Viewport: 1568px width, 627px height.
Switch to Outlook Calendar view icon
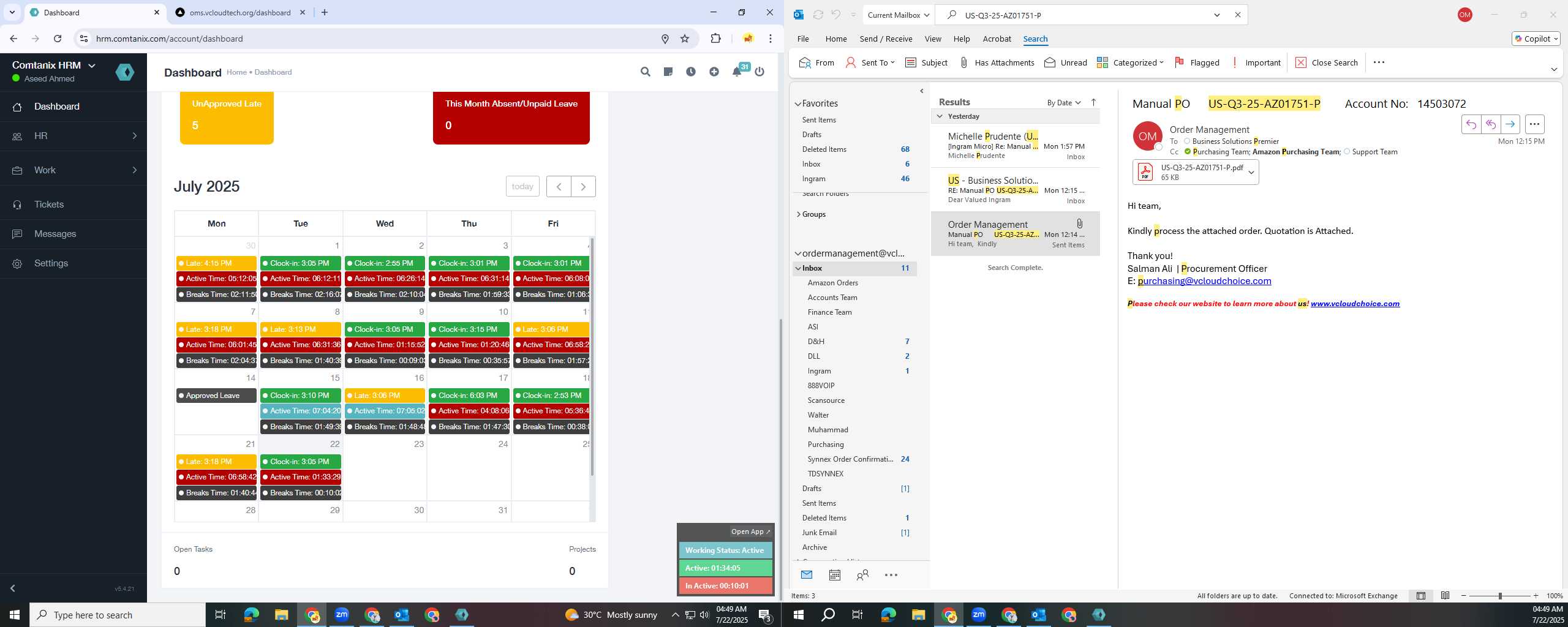click(x=834, y=575)
